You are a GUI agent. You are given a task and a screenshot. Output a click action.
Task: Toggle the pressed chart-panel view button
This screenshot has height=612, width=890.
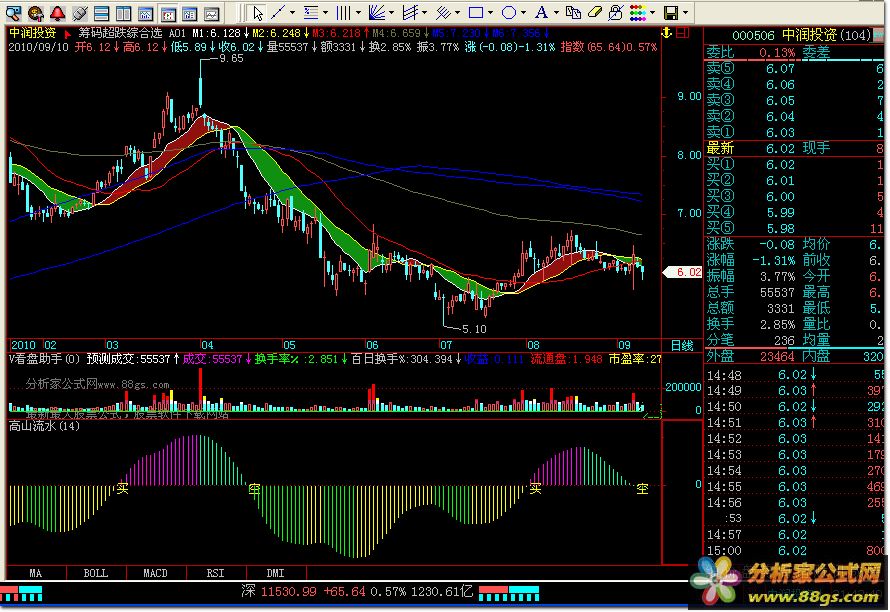point(168,12)
